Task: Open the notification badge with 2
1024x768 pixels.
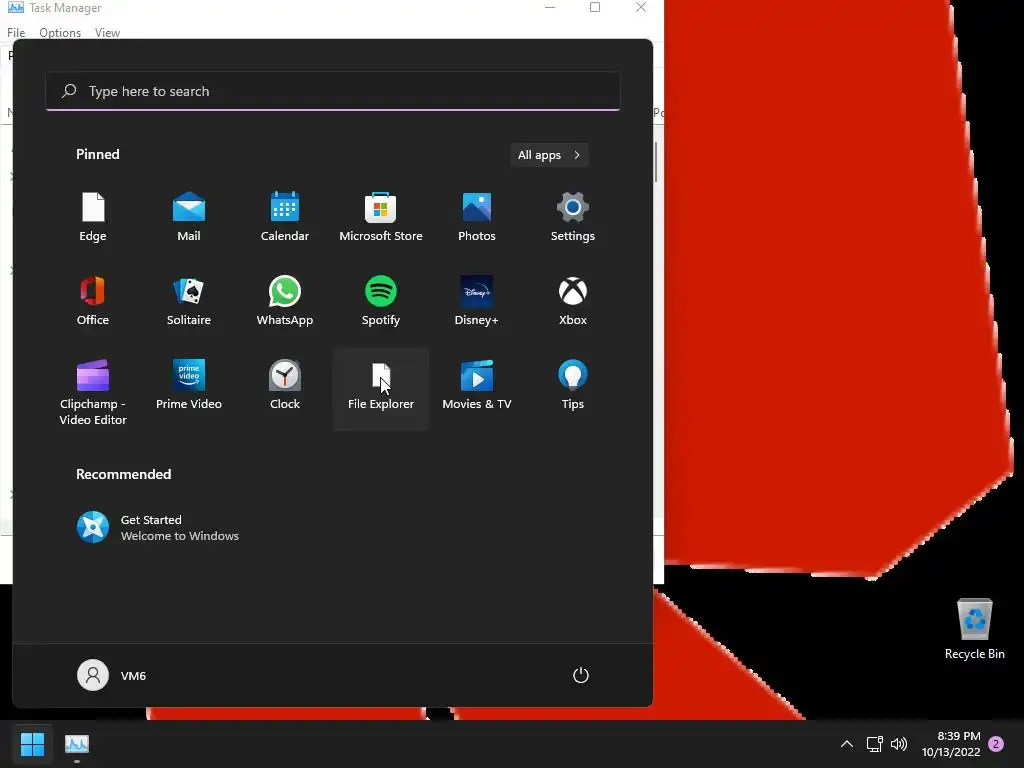Action: pos(996,744)
